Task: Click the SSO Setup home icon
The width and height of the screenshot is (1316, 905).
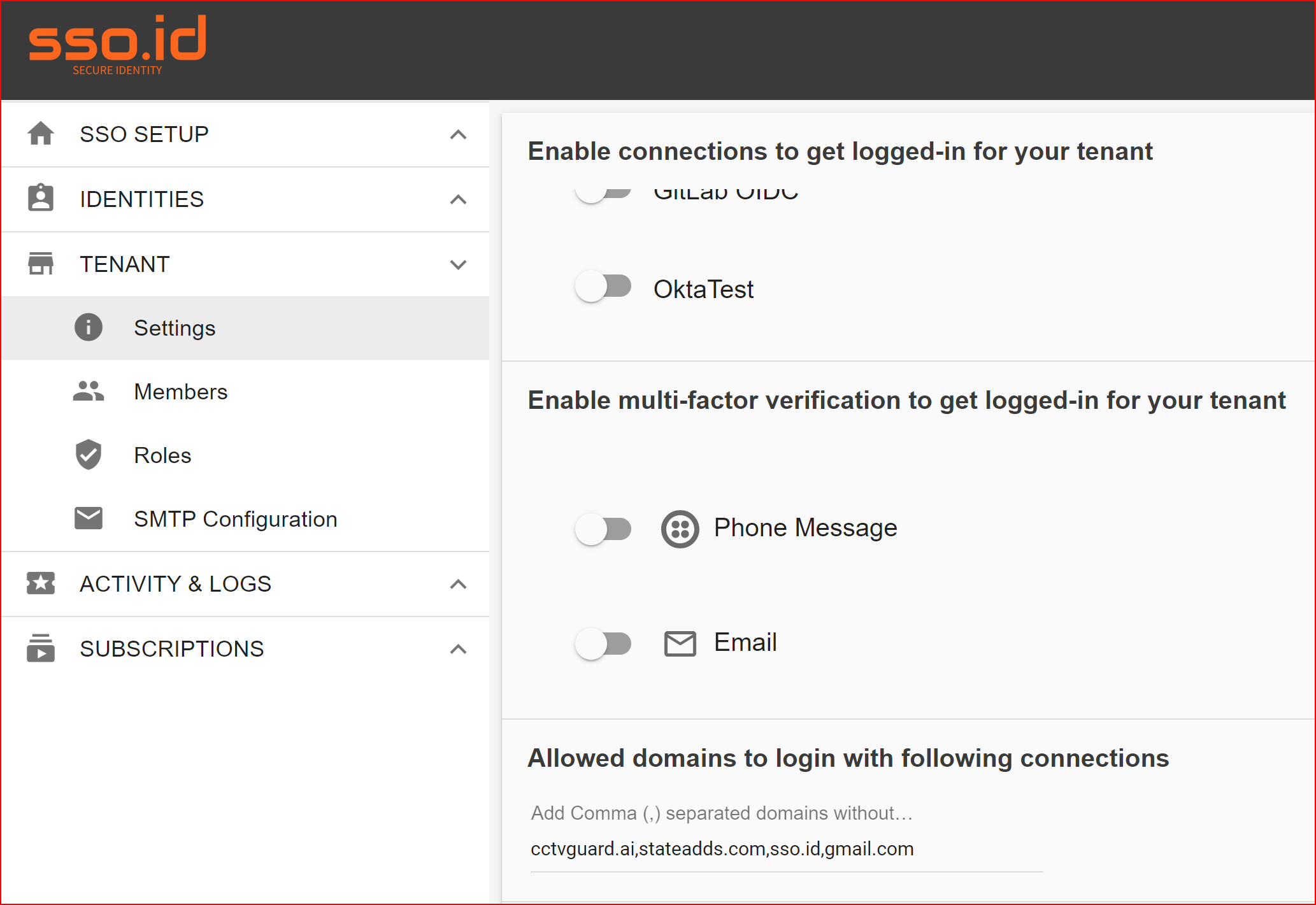Action: coord(41,134)
